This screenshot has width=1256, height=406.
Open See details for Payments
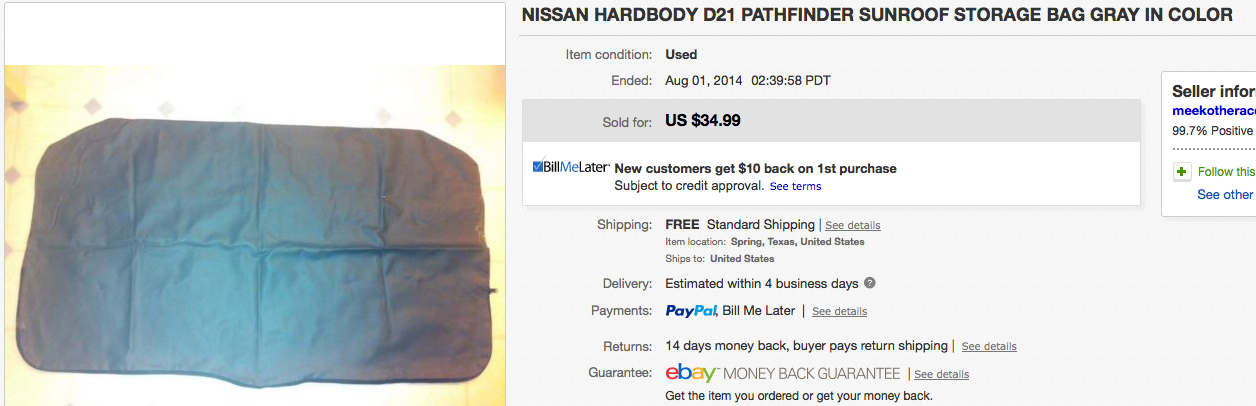(x=839, y=311)
